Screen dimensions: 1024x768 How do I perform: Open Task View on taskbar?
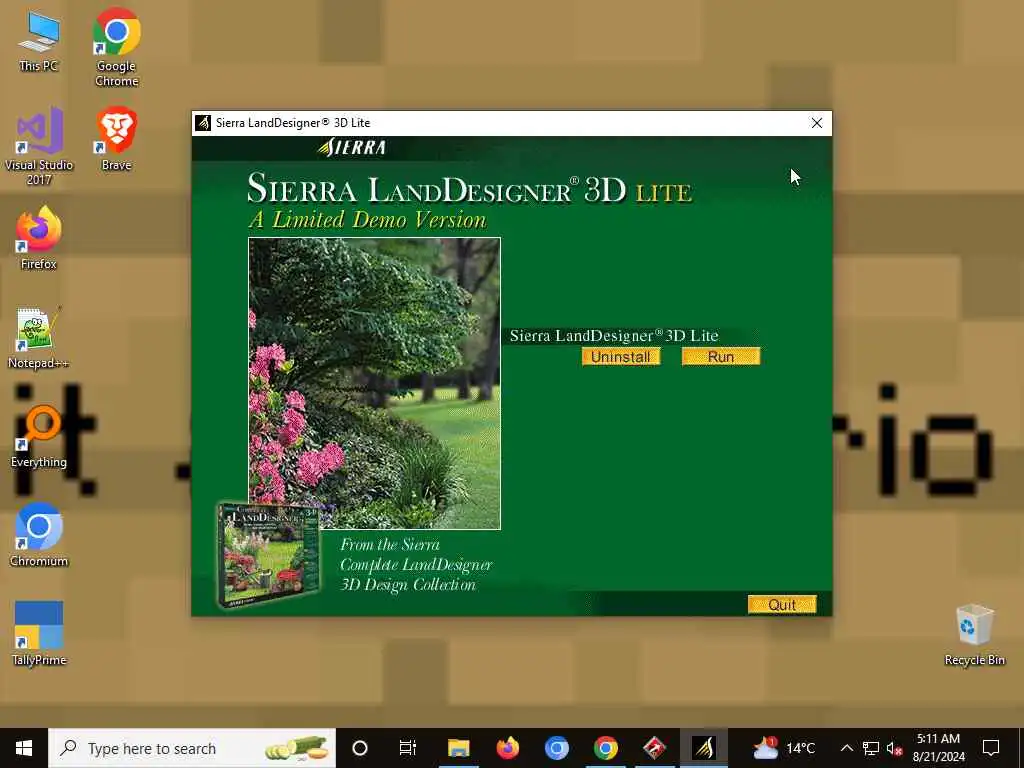(x=408, y=748)
